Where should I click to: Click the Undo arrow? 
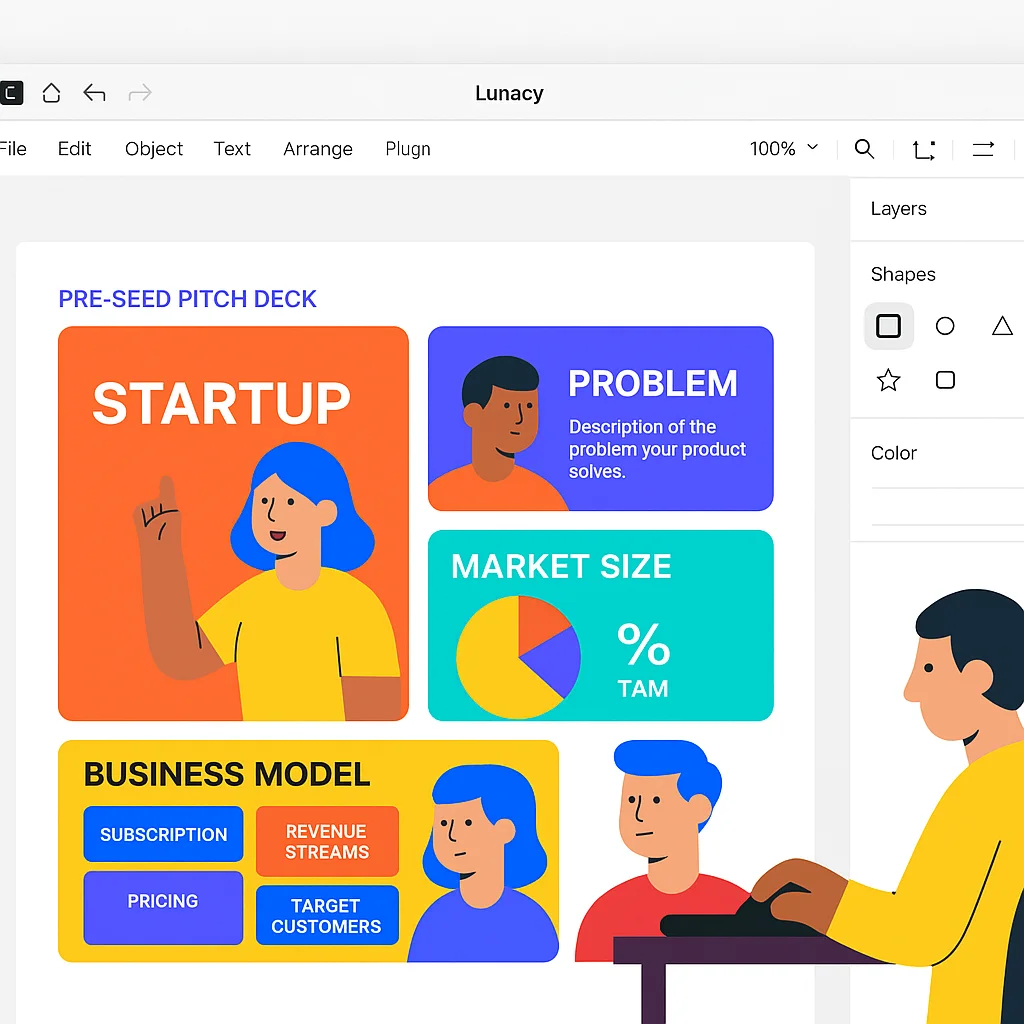coord(94,92)
